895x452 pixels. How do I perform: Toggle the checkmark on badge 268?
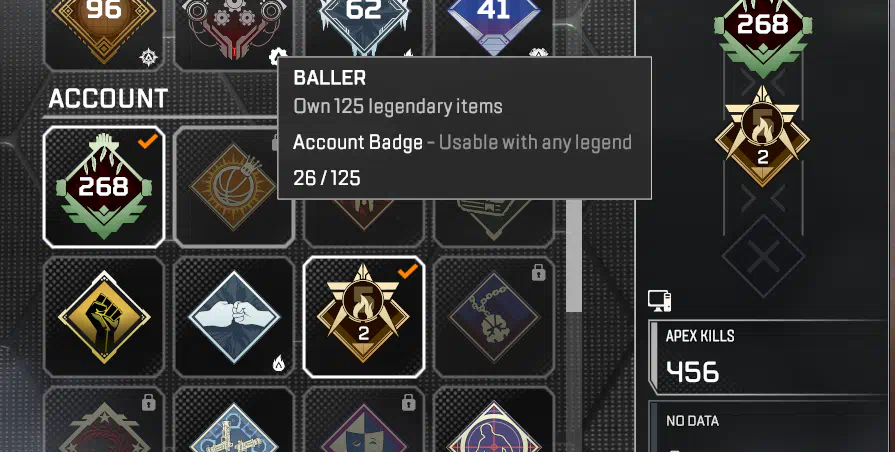click(148, 142)
